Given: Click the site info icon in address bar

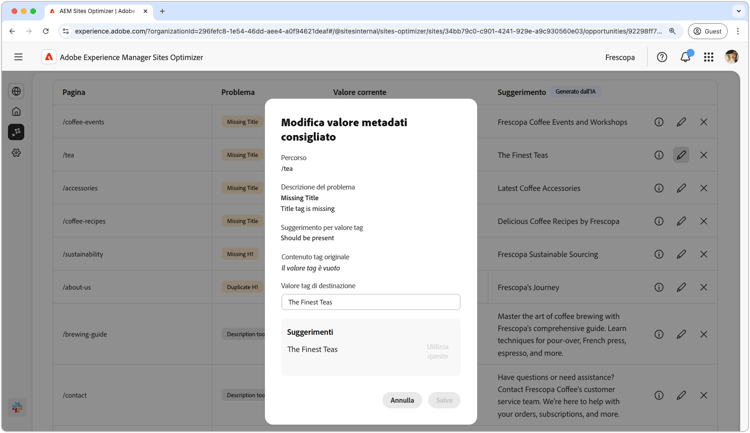Looking at the screenshot, I should point(66,31).
